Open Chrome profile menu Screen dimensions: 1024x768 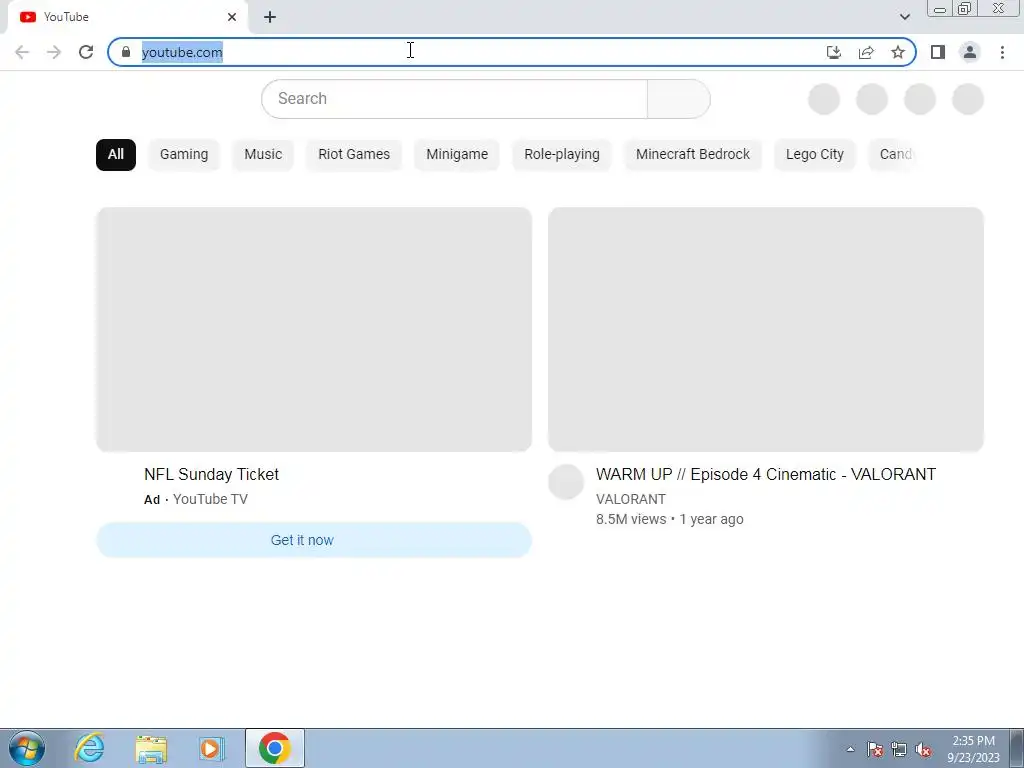[x=970, y=52]
